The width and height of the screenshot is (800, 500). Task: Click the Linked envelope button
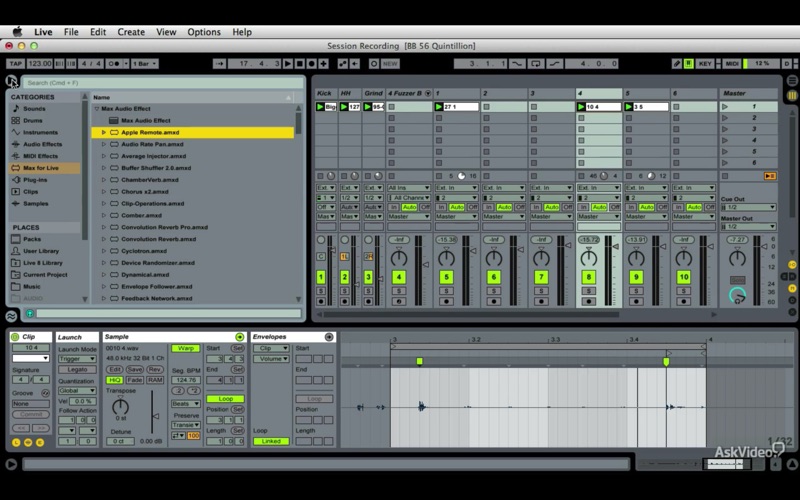(271, 441)
